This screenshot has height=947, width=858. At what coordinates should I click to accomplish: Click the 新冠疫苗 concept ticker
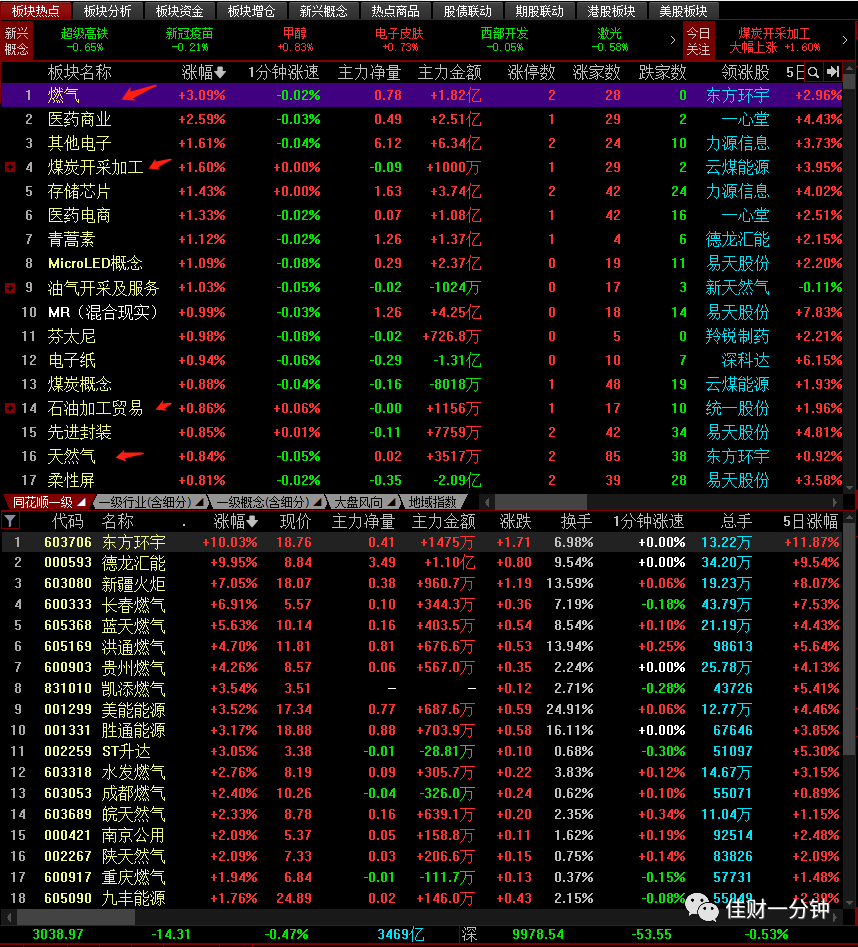(190, 40)
